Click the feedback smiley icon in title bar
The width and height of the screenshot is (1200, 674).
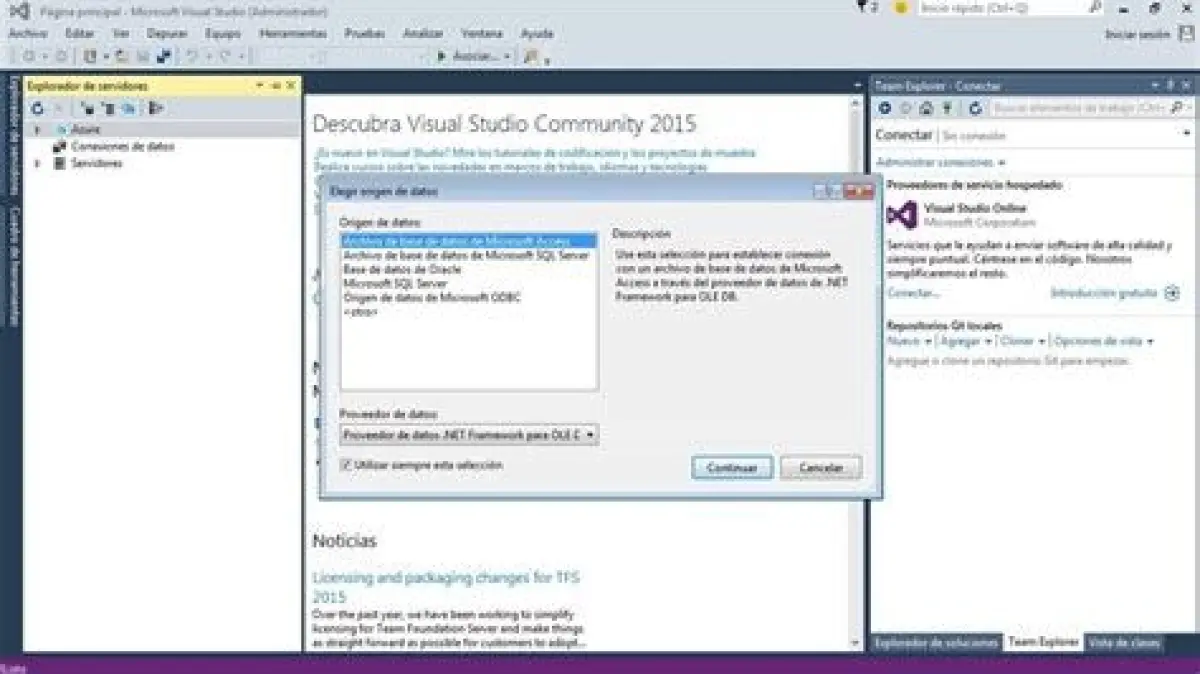900,8
